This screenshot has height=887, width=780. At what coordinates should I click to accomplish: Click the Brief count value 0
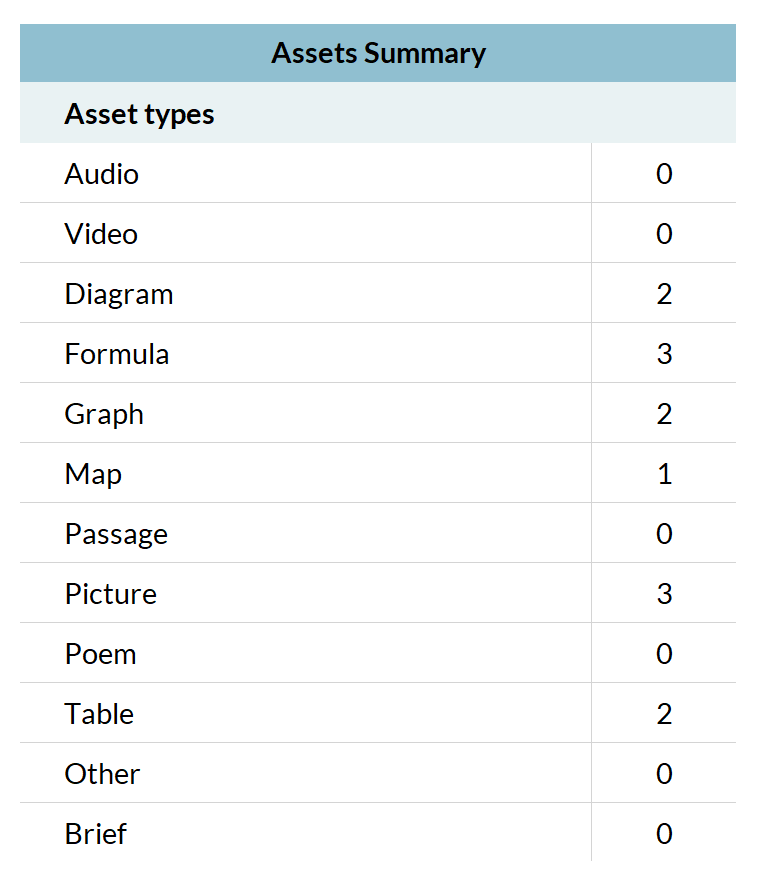[x=664, y=834]
